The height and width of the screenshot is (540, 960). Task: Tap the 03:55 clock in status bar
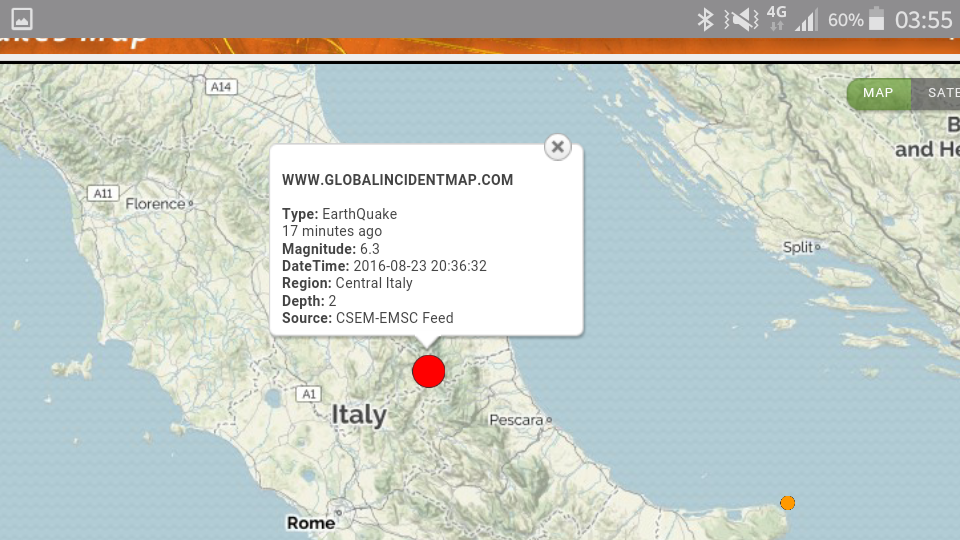pos(923,19)
